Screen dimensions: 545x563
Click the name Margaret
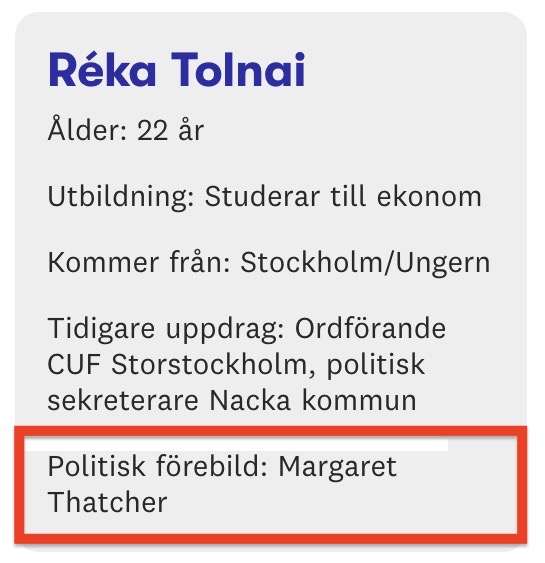point(337,467)
